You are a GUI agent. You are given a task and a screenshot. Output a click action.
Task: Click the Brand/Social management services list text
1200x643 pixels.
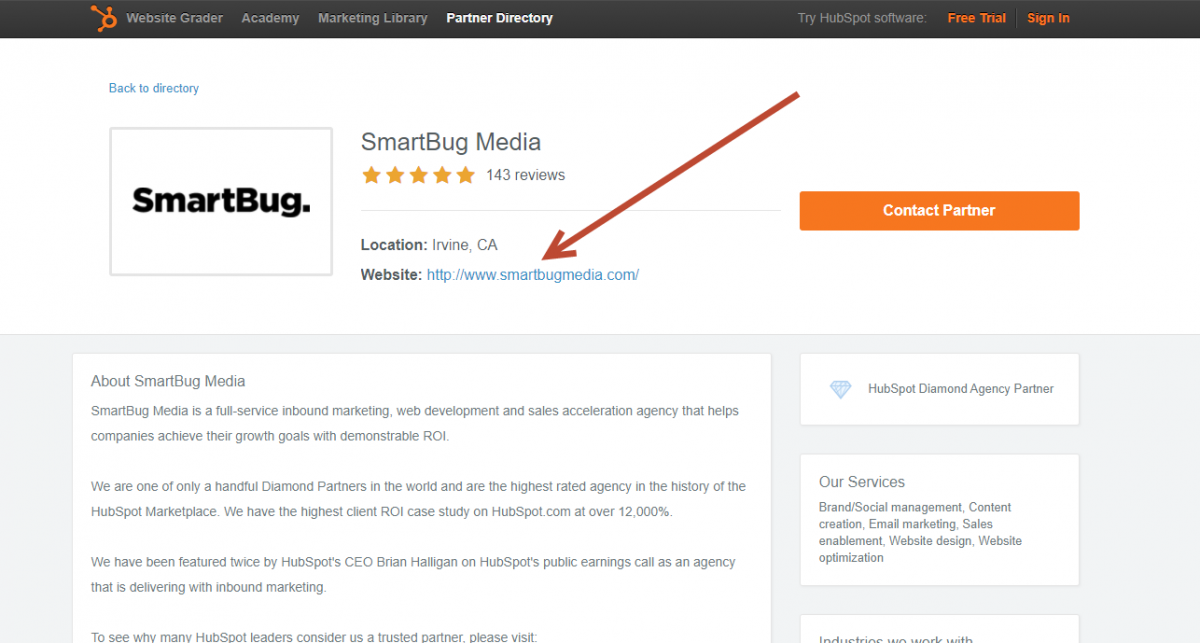click(x=920, y=532)
